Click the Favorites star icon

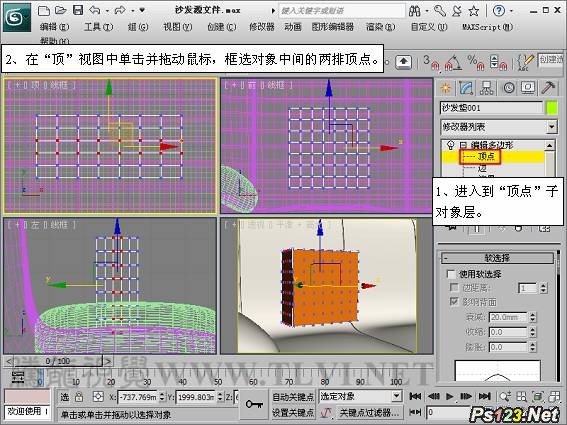(474, 11)
